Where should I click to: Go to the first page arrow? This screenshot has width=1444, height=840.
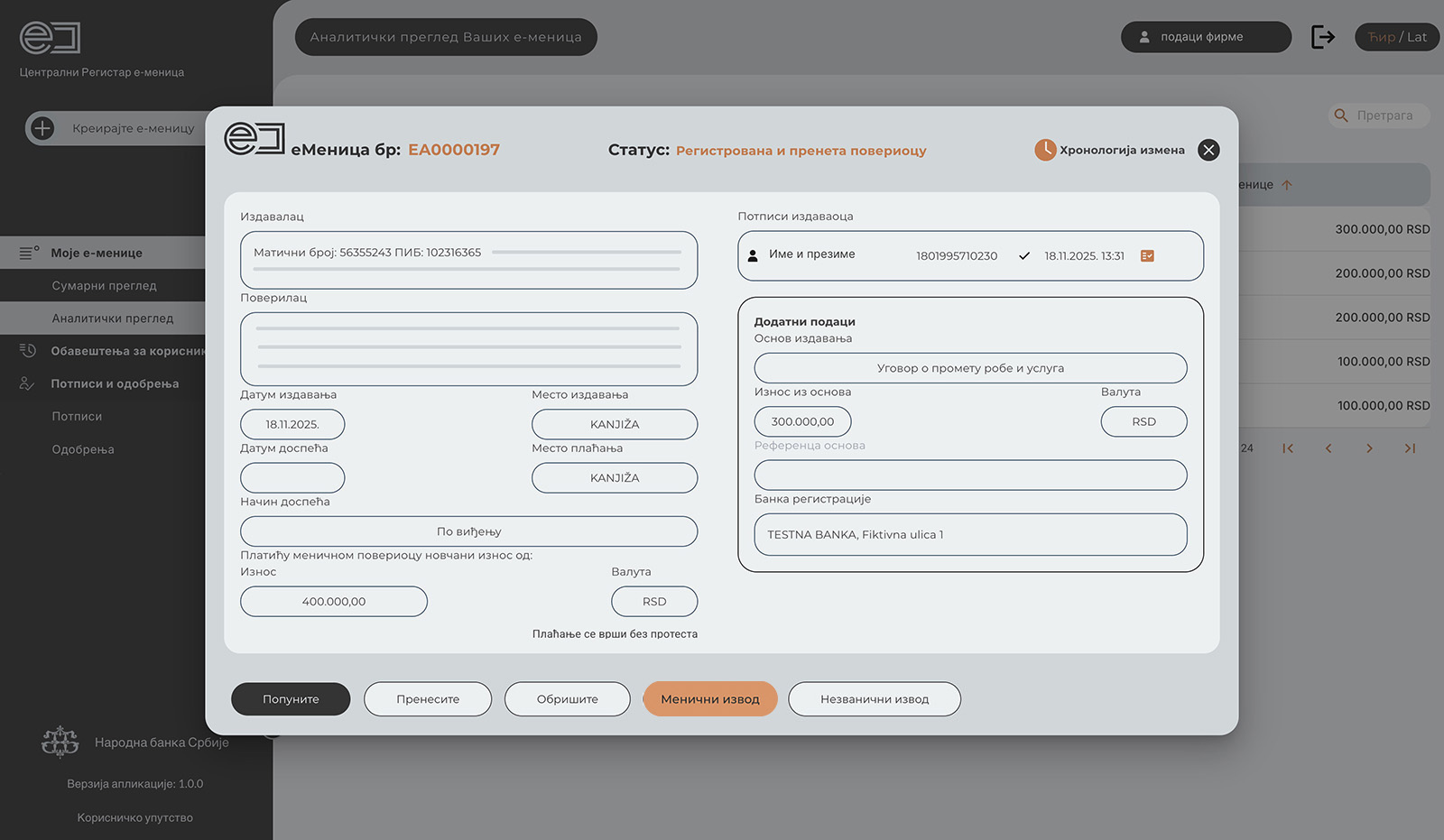click(1288, 448)
